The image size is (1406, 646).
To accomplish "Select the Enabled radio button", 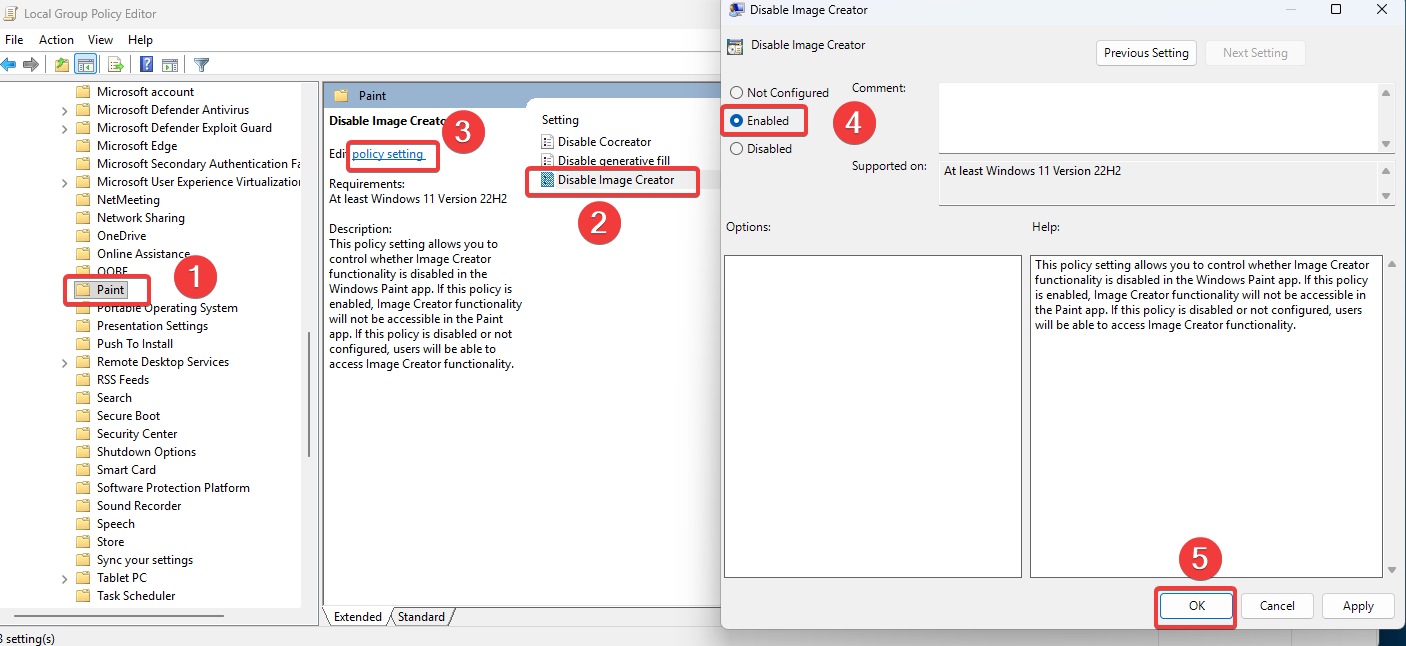I will tap(736, 120).
